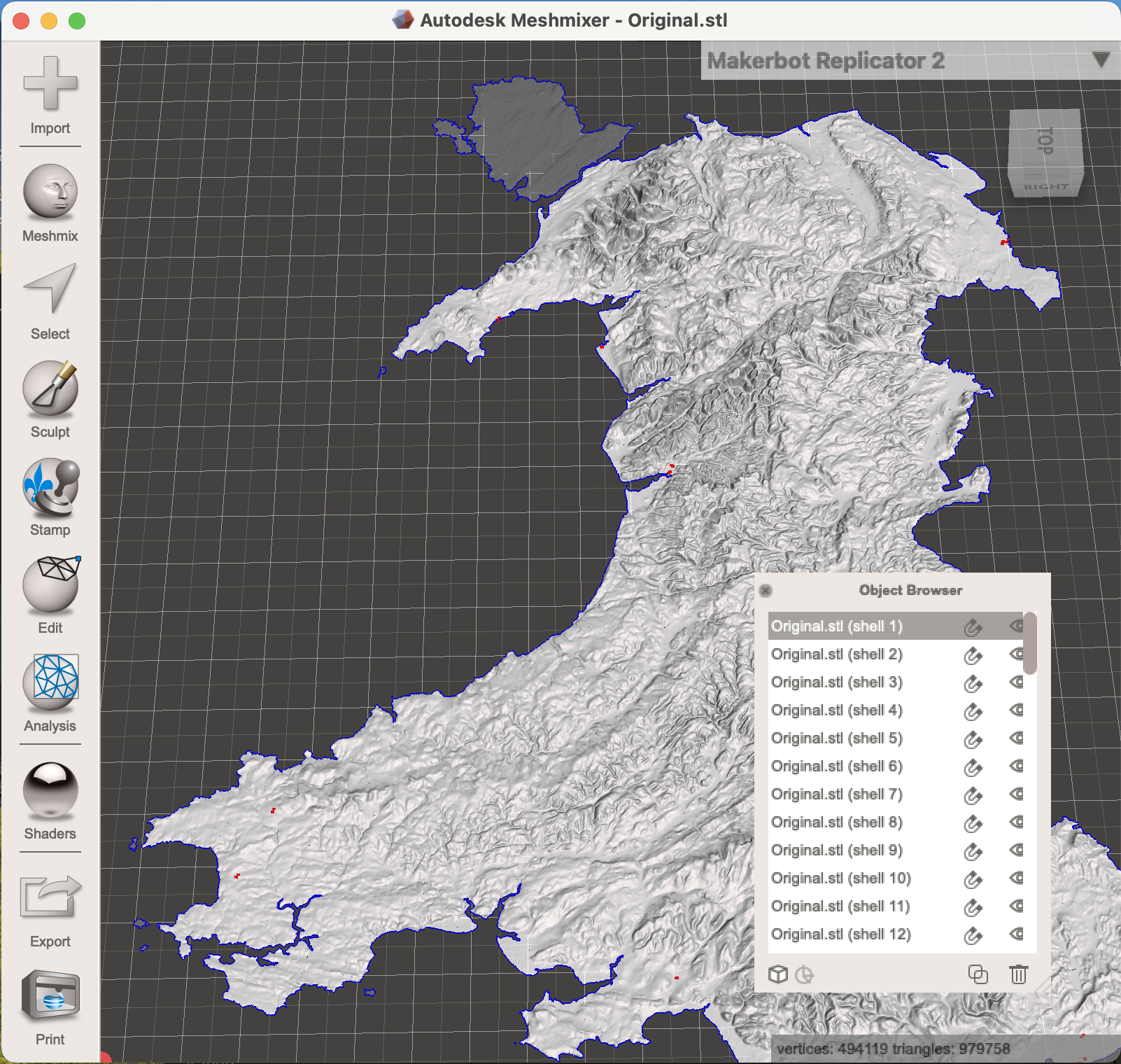Select Original.stl (shell 3) row
This screenshot has width=1121, height=1064.
tap(896, 682)
